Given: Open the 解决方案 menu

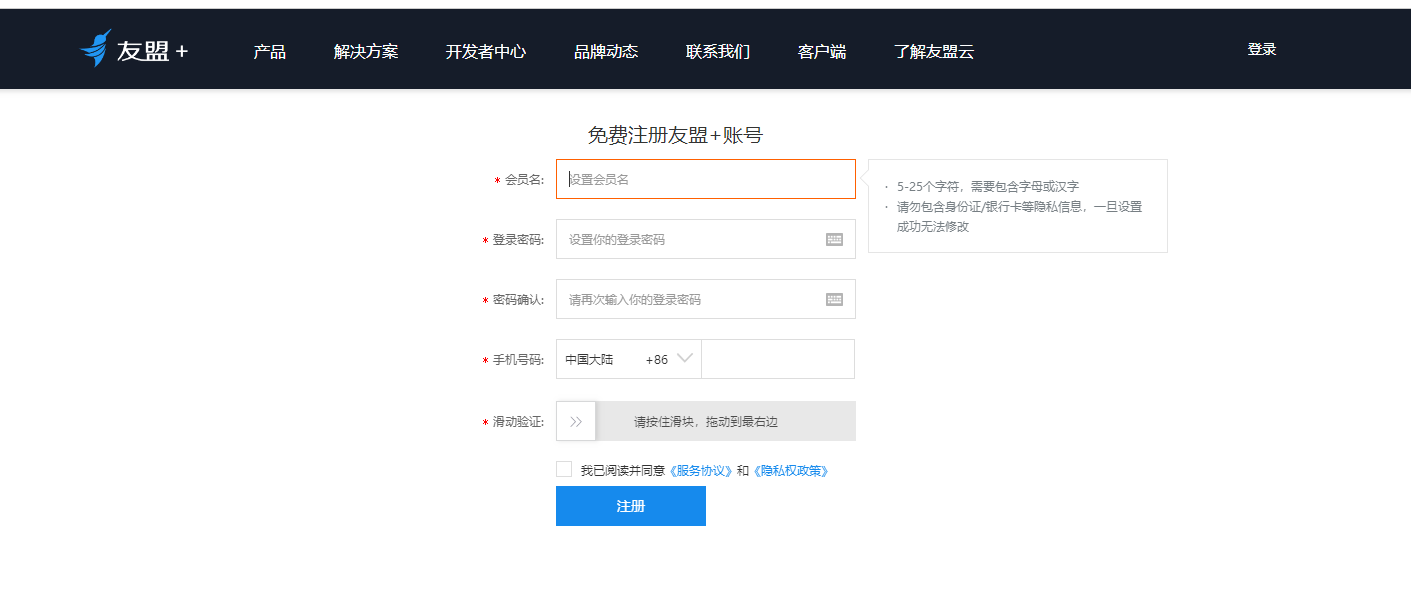Looking at the screenshot, I should point(366,52).
